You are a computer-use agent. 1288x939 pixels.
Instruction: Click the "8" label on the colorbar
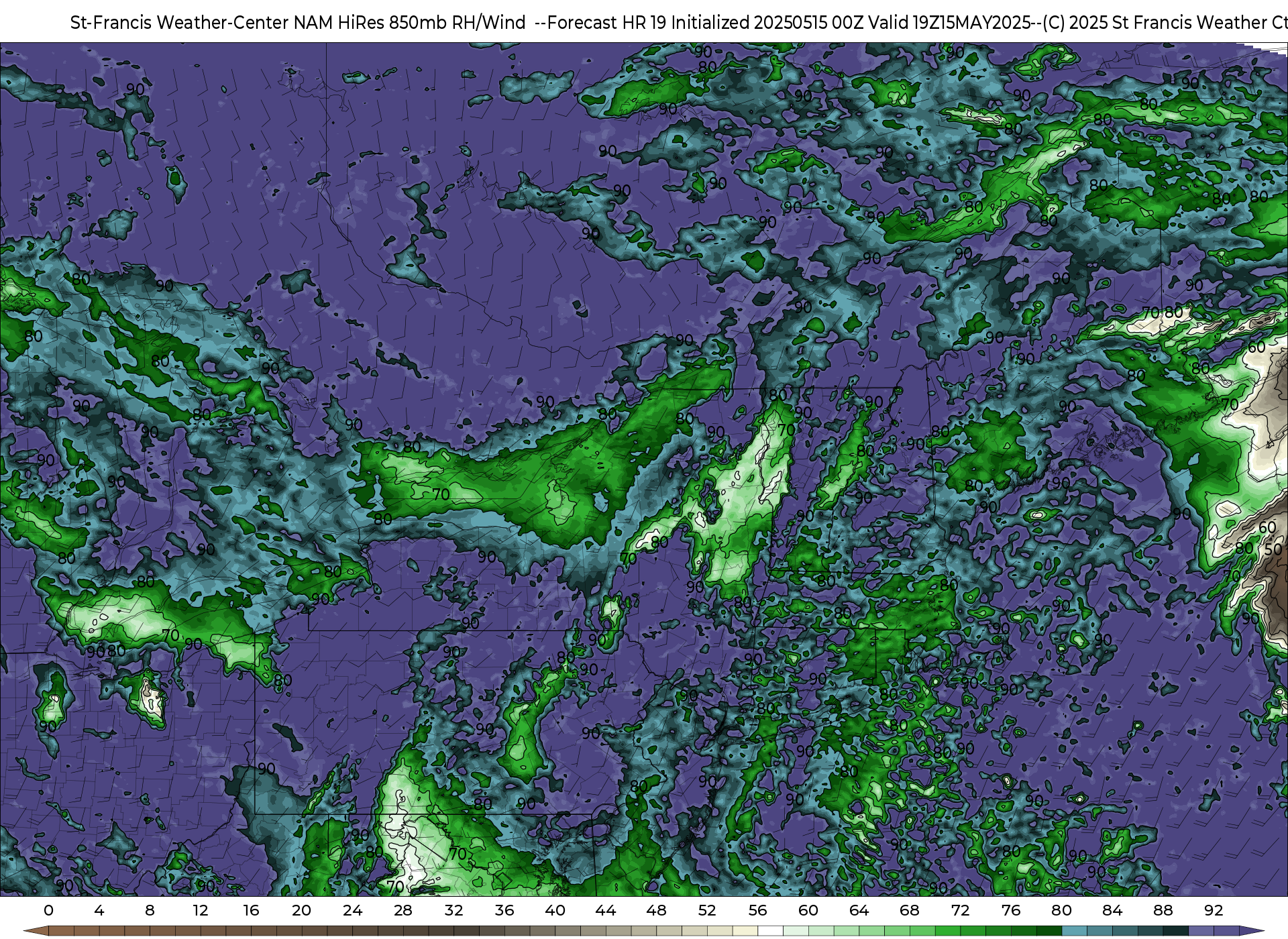pos(150,910)
